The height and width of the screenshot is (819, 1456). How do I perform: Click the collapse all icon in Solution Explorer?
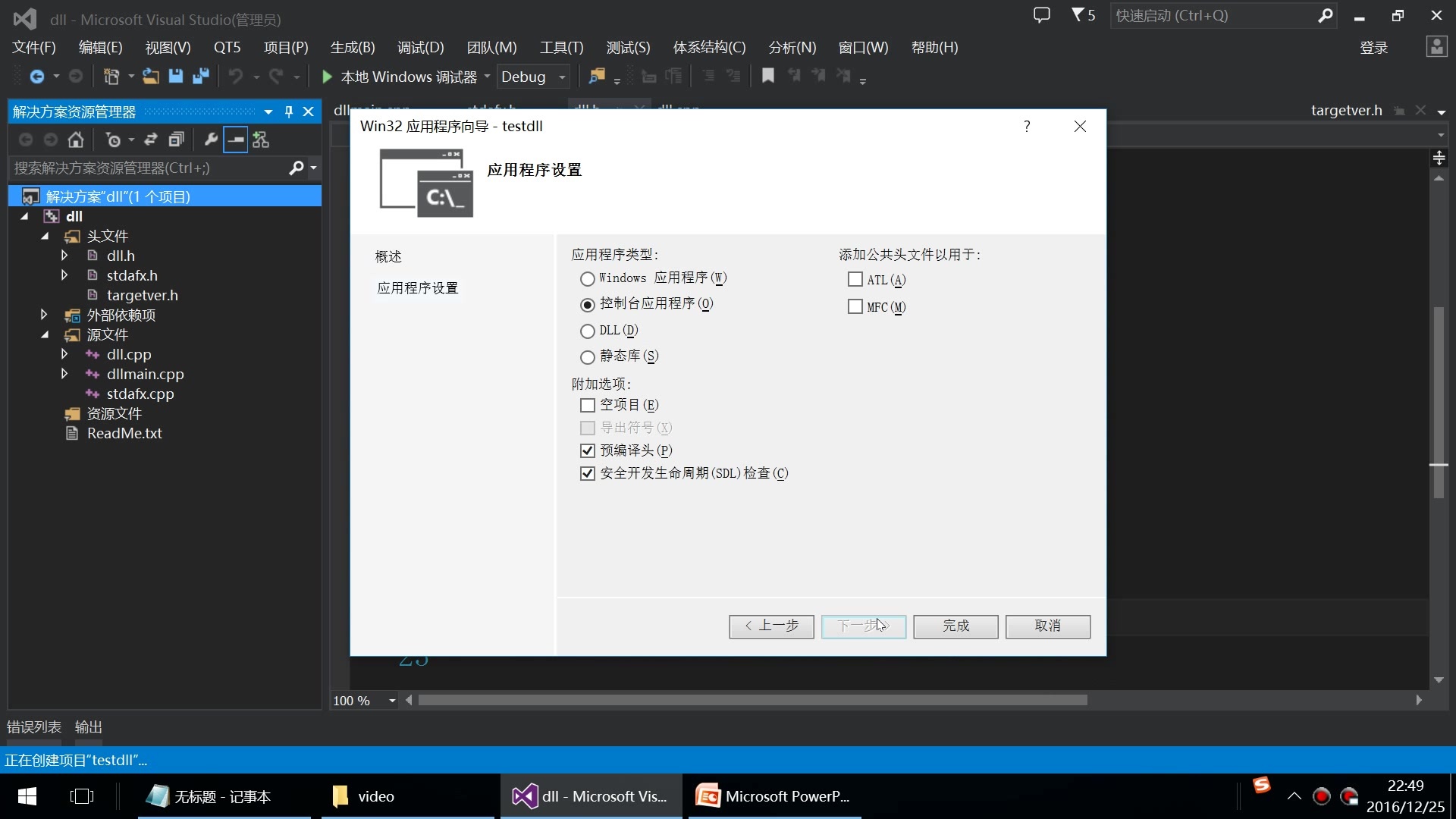[176, 140]
